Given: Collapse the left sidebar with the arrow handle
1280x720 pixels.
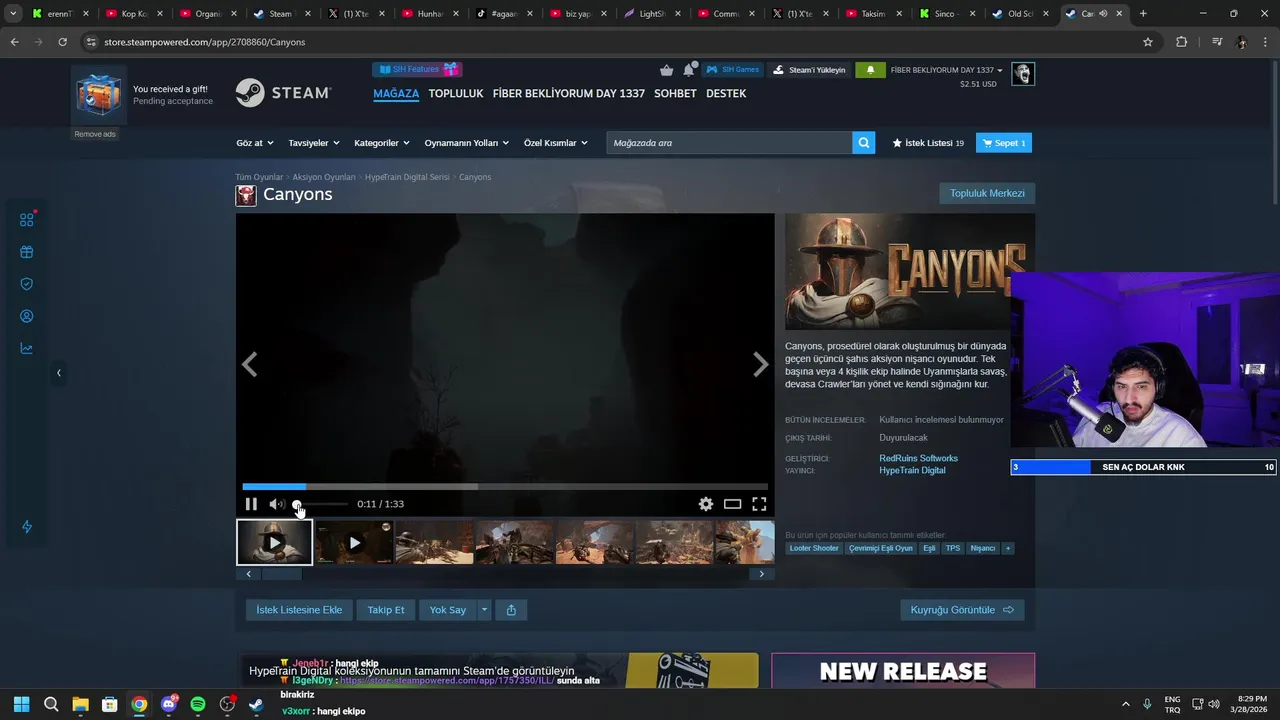Looking at the screenshot, I should 58,373.
